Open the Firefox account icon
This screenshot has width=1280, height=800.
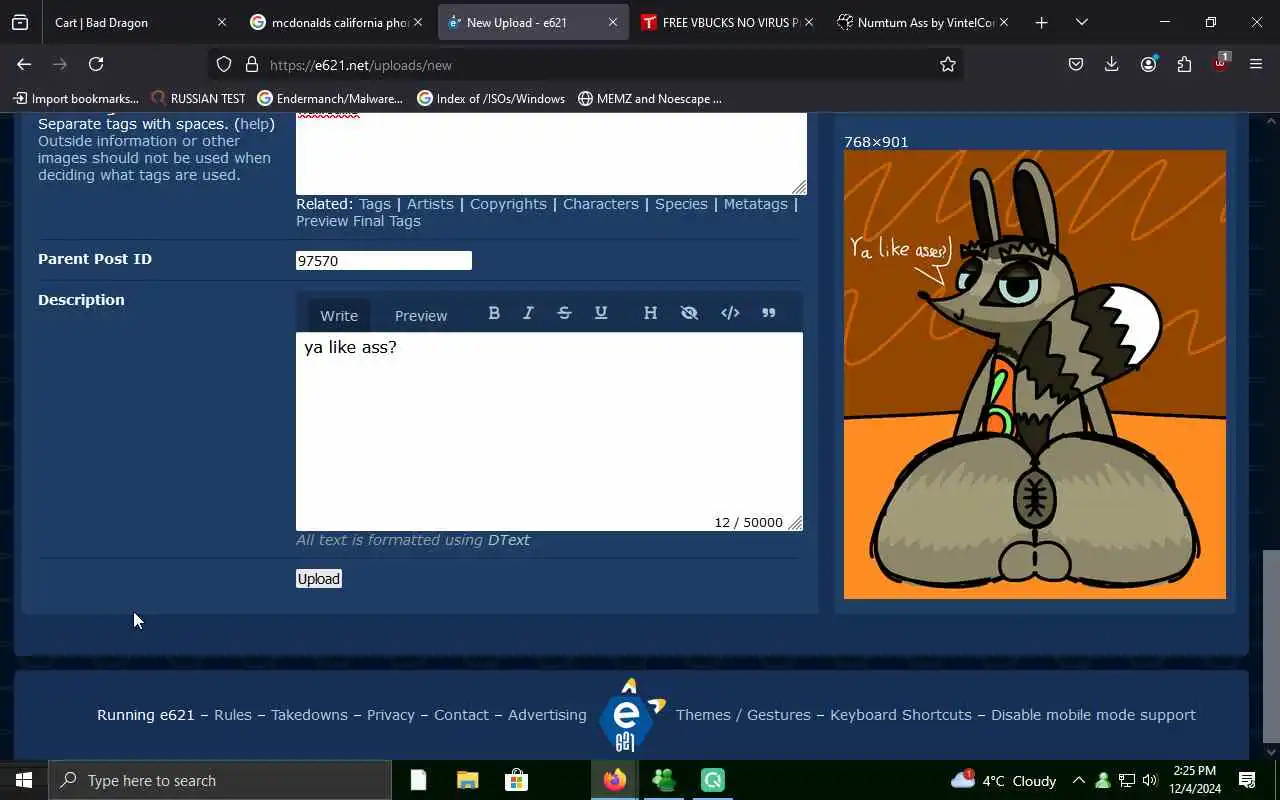click(1148, 64)
